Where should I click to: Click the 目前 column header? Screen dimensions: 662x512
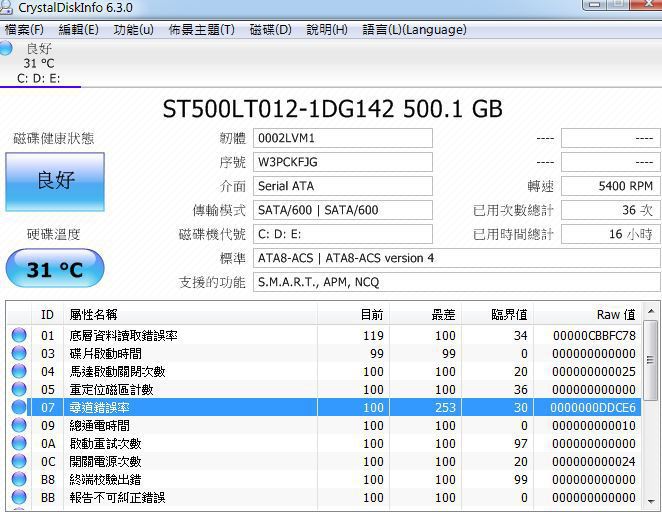tap(353, 314)
